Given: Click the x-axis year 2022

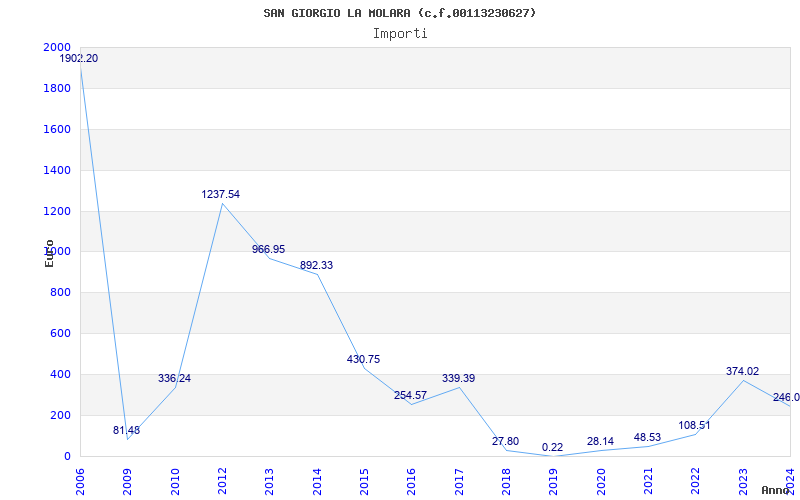Looking at the screenshot, I should [x=696, y=482].
